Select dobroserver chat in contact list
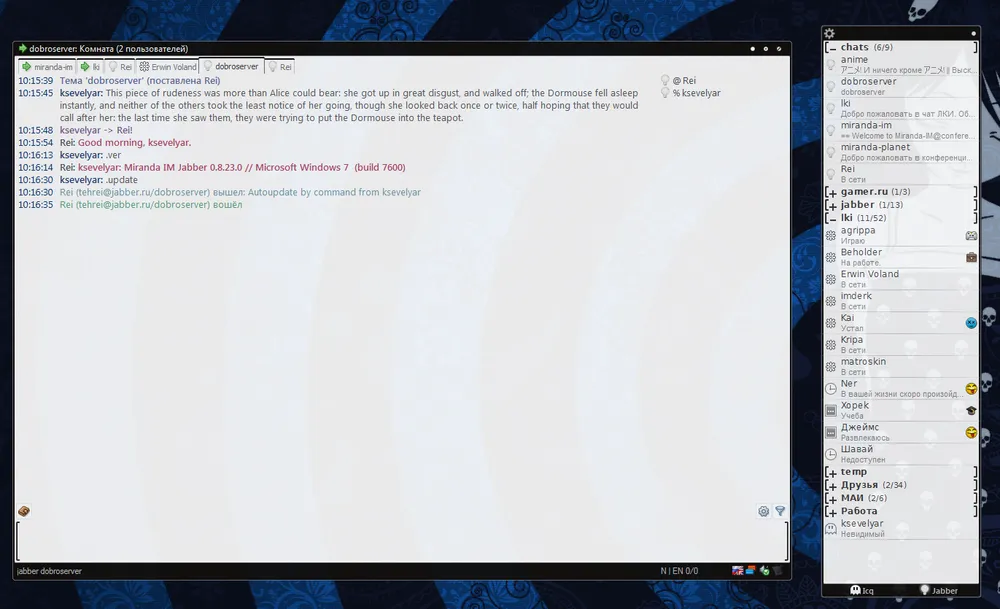The image size is (1000, 609). tap(901, 86)
